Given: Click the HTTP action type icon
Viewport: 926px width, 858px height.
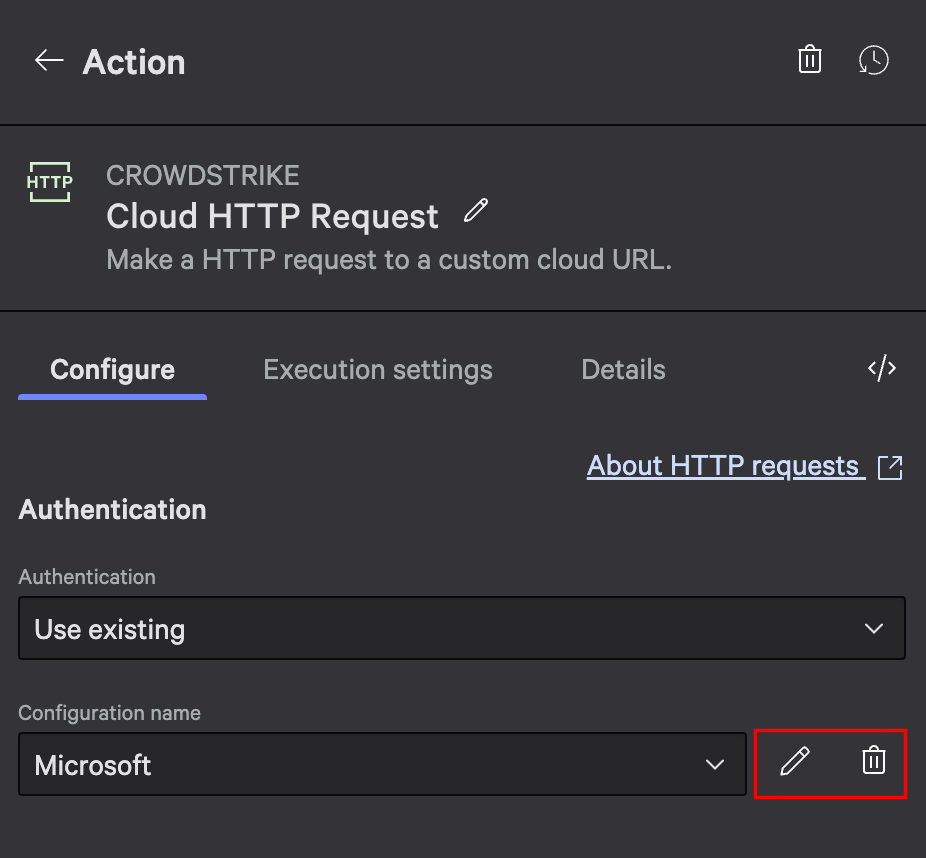Looking at the screenshot, I should click(50, 182).
